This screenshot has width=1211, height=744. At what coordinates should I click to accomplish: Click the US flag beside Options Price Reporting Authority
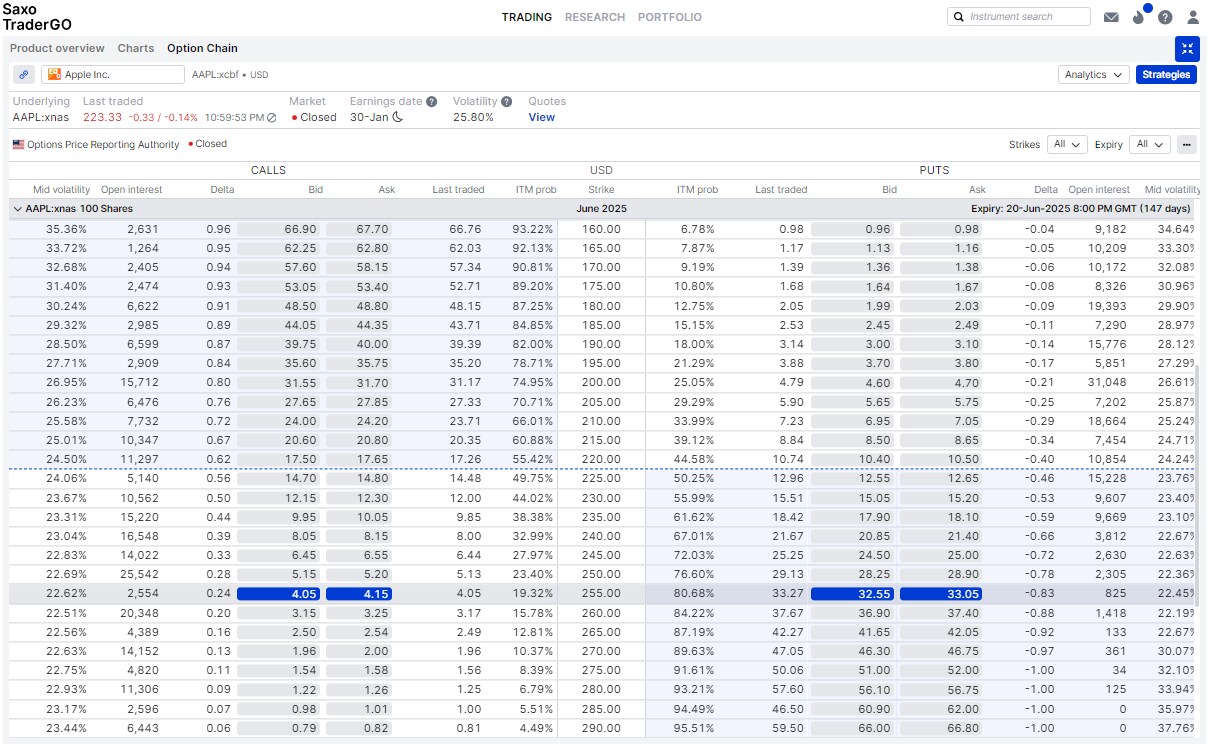tap(18, 143)
